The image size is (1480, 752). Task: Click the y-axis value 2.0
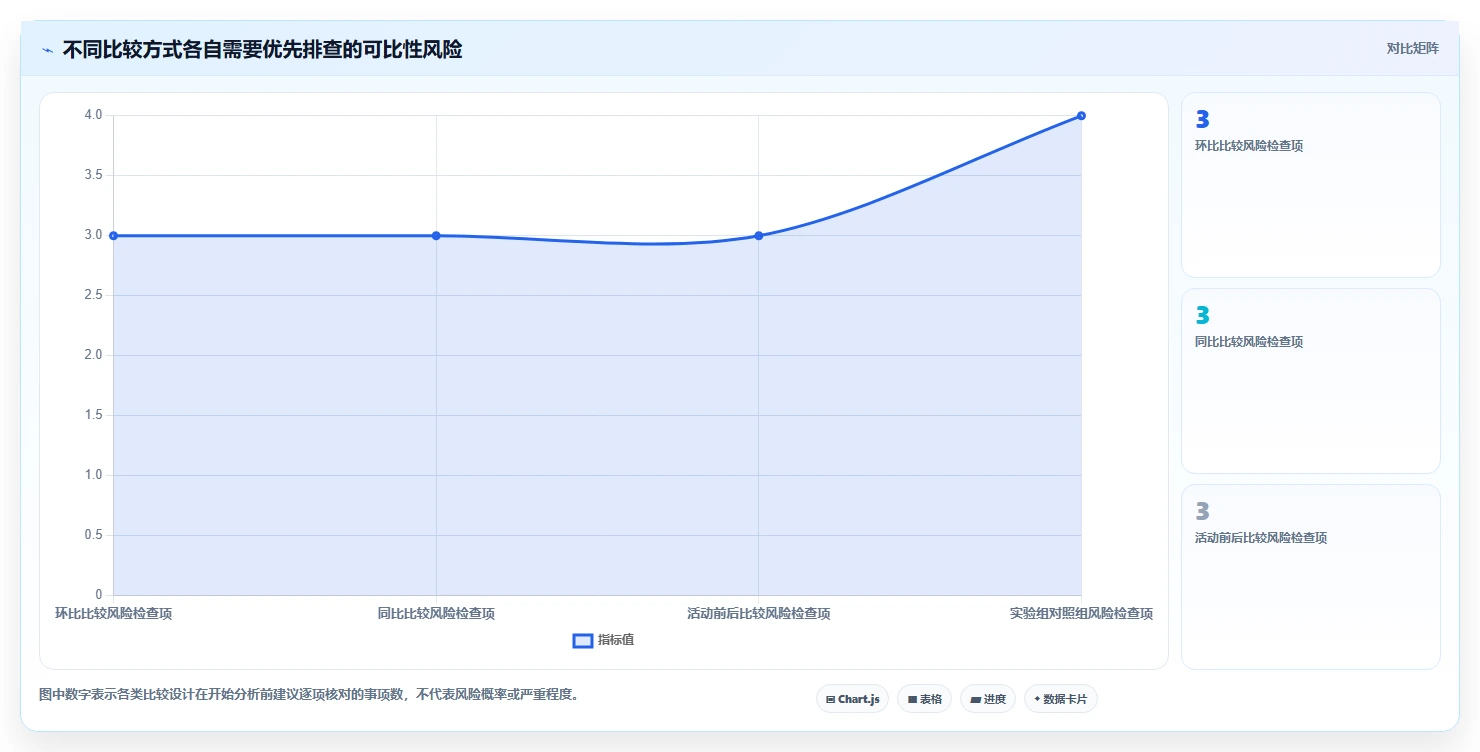(93, 355)
